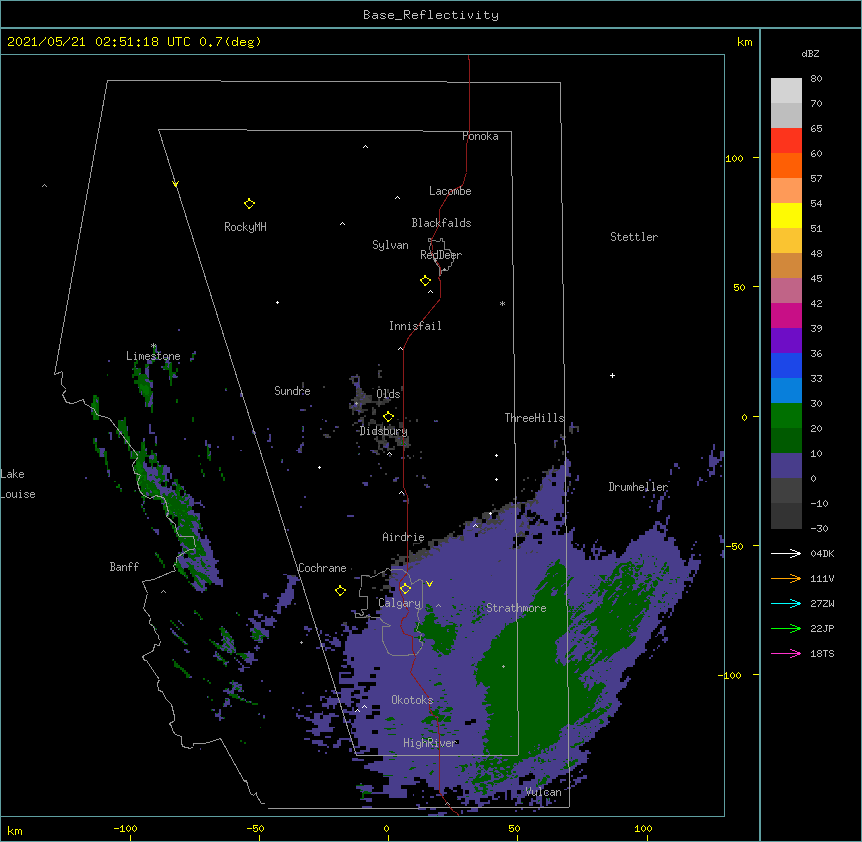Select the light blue 33-30 dBZ swatch
This screenshot has height=842, width=862.
click(786, 391)
